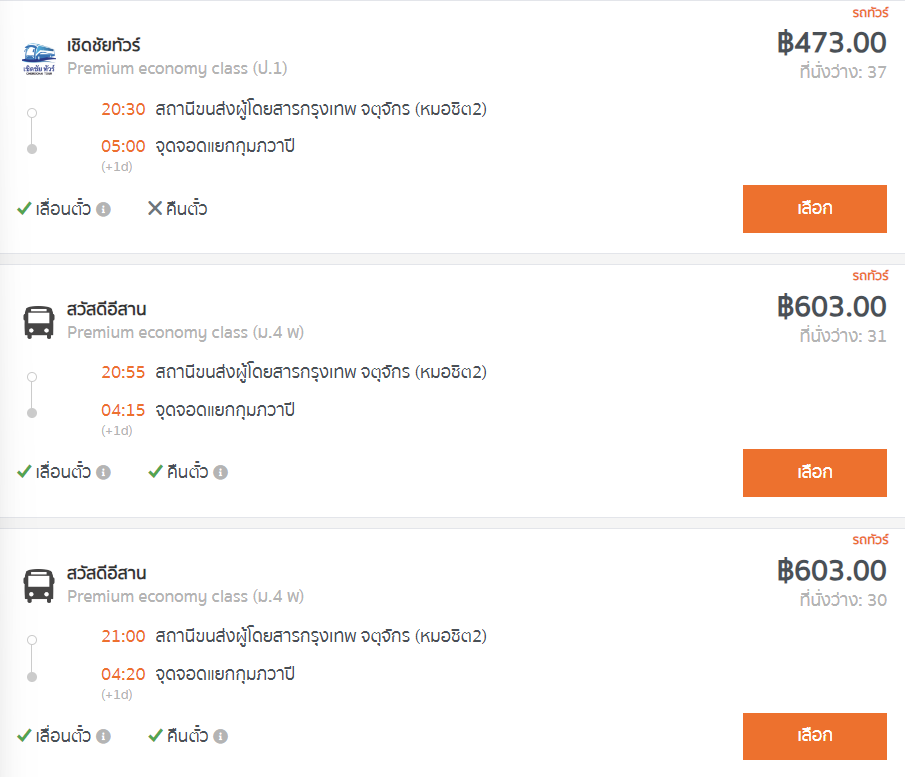Image resolution: width=905 pixels, height=777 pixels.
Task: Click the ที่นั่งว่าง: 30 seat count
Action: pos(842,600)
